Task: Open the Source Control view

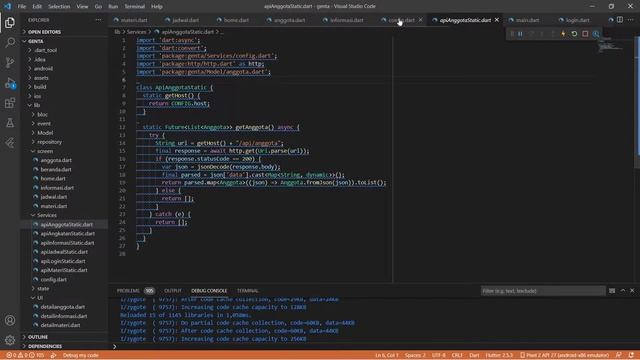Action: [10, 62]
